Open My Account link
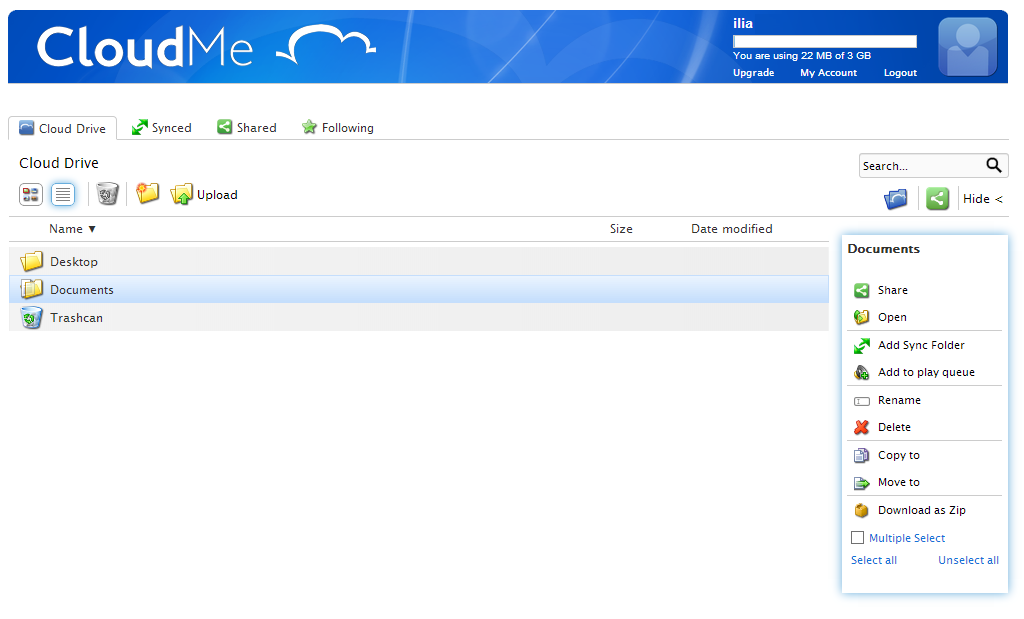Viewport: 1024px width, 619px height. tap(828, 72)
